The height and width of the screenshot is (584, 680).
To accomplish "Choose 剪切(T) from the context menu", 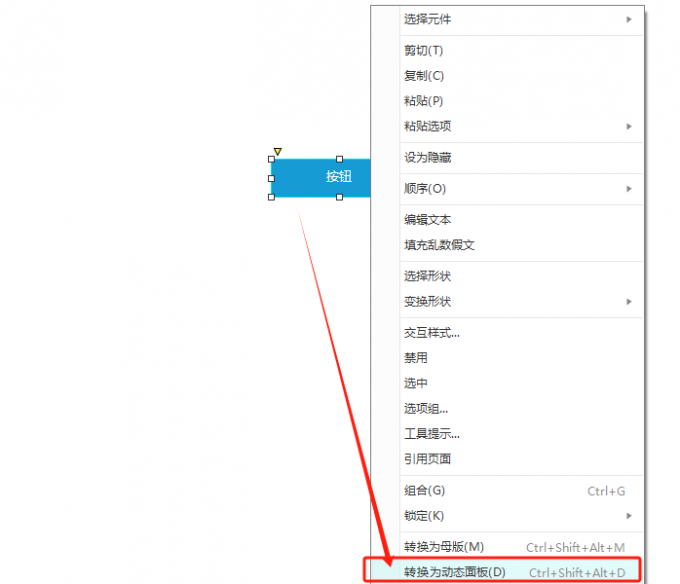I will click(x=507, y=51).
